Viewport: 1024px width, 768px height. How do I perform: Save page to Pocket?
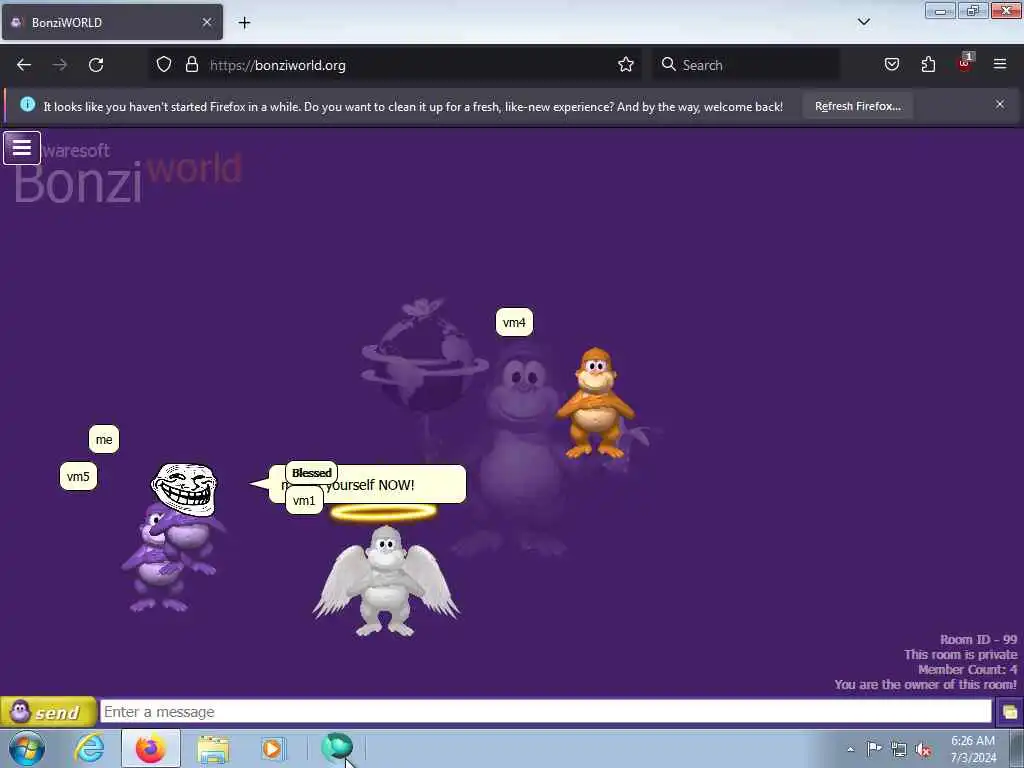(891, 65)
